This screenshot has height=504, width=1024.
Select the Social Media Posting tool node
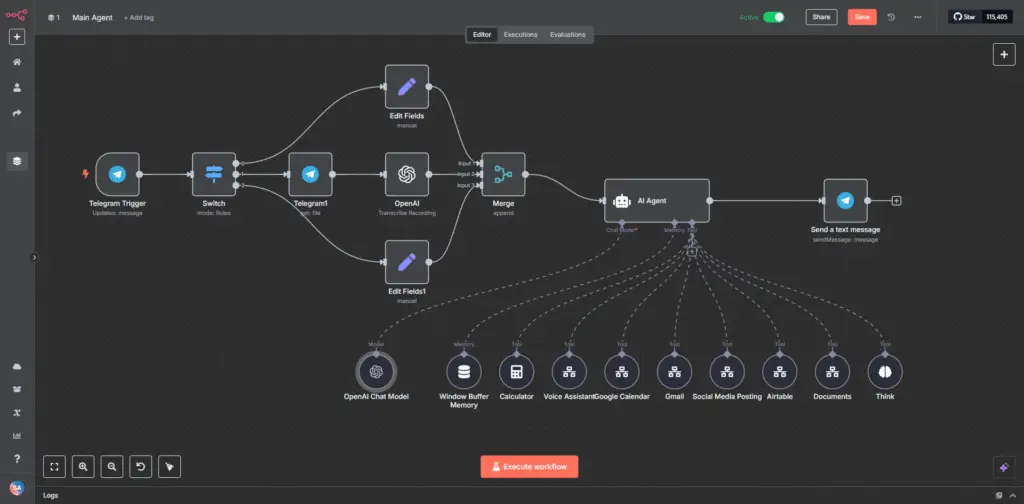[727, 372]
